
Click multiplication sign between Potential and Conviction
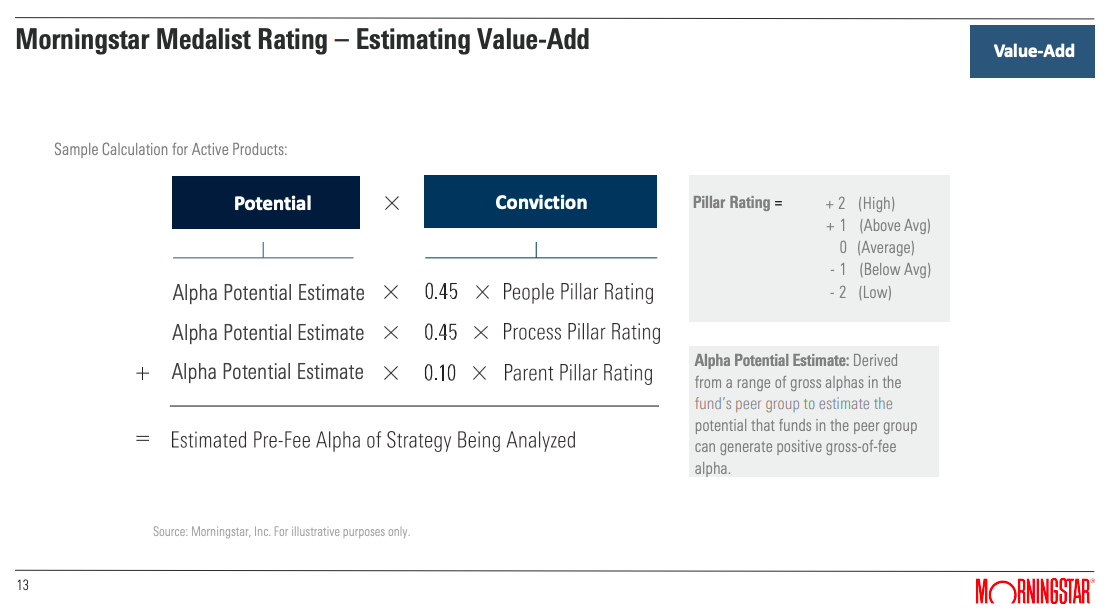point(392,204)
